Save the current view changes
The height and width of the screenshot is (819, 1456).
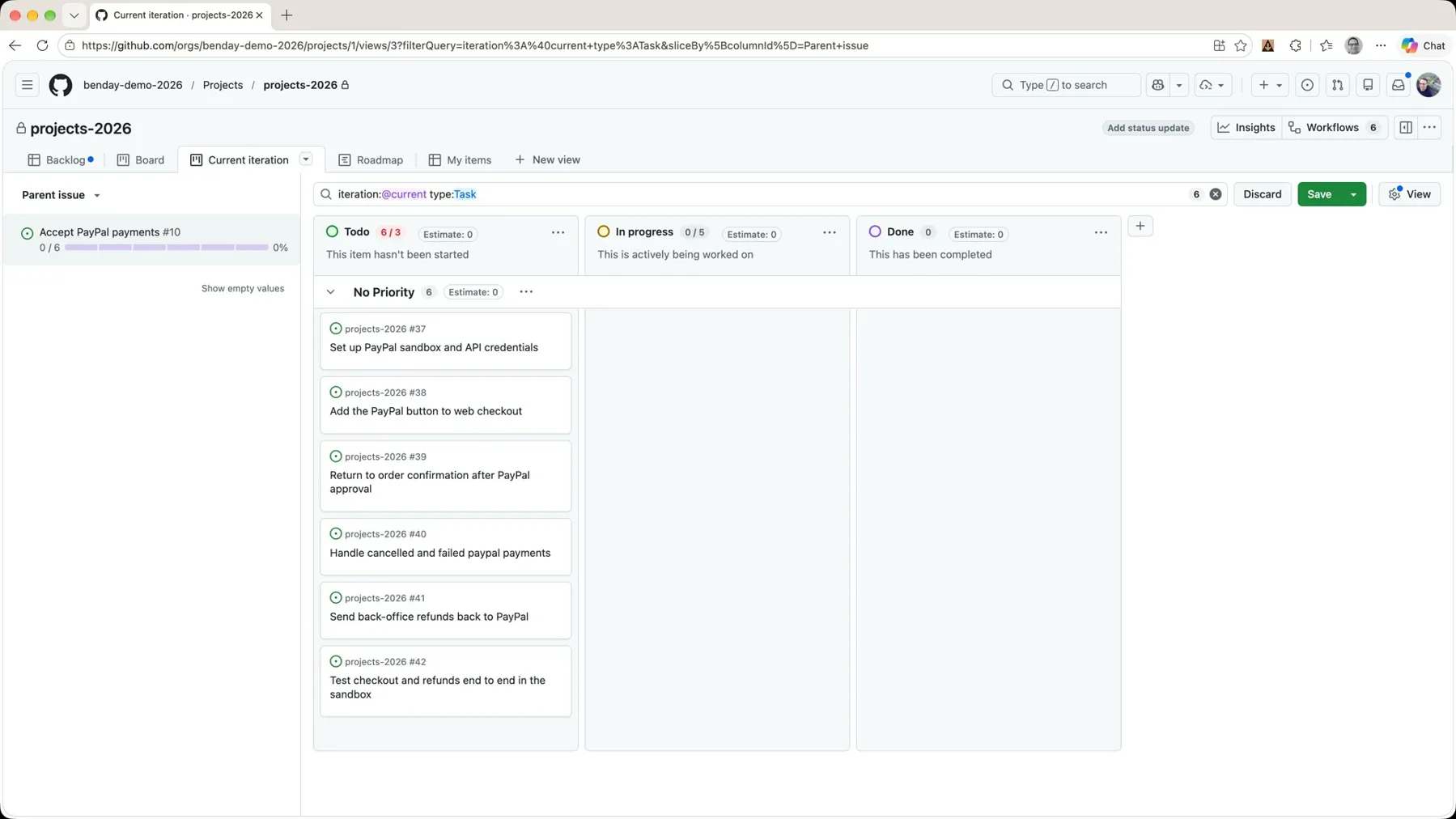pyautogui.click(x=1319, y=194)
